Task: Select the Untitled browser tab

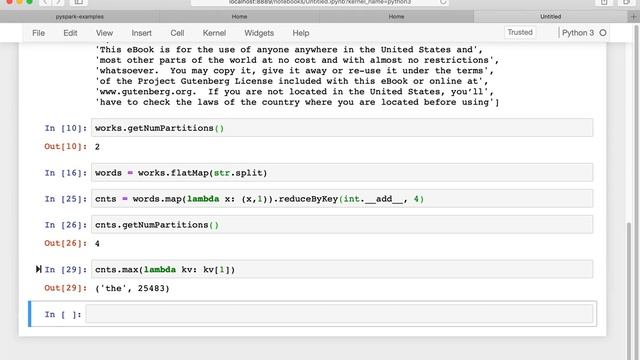Action: (x=551, y=17)
